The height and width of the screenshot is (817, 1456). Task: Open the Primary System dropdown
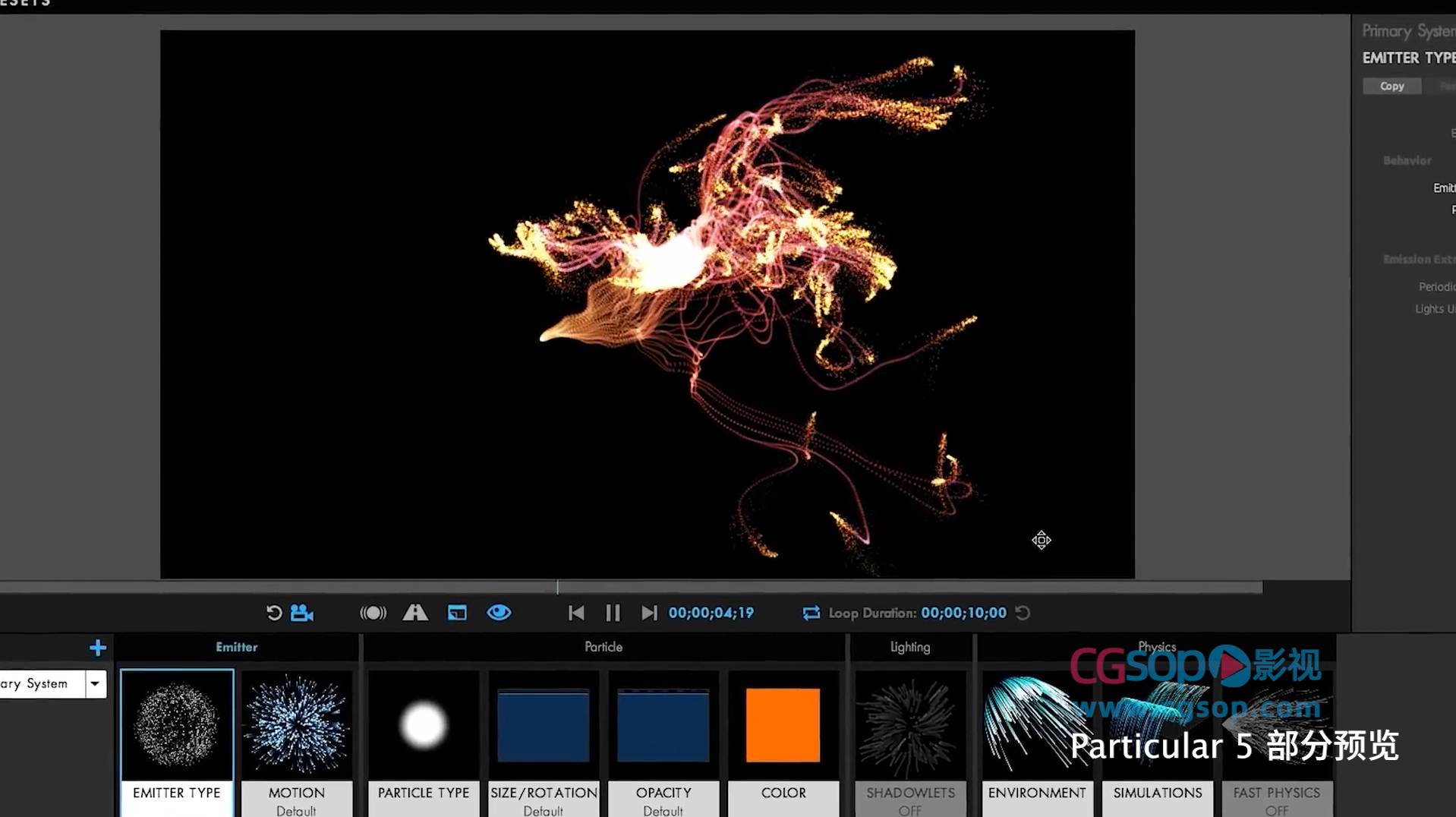tap(94, 683)
